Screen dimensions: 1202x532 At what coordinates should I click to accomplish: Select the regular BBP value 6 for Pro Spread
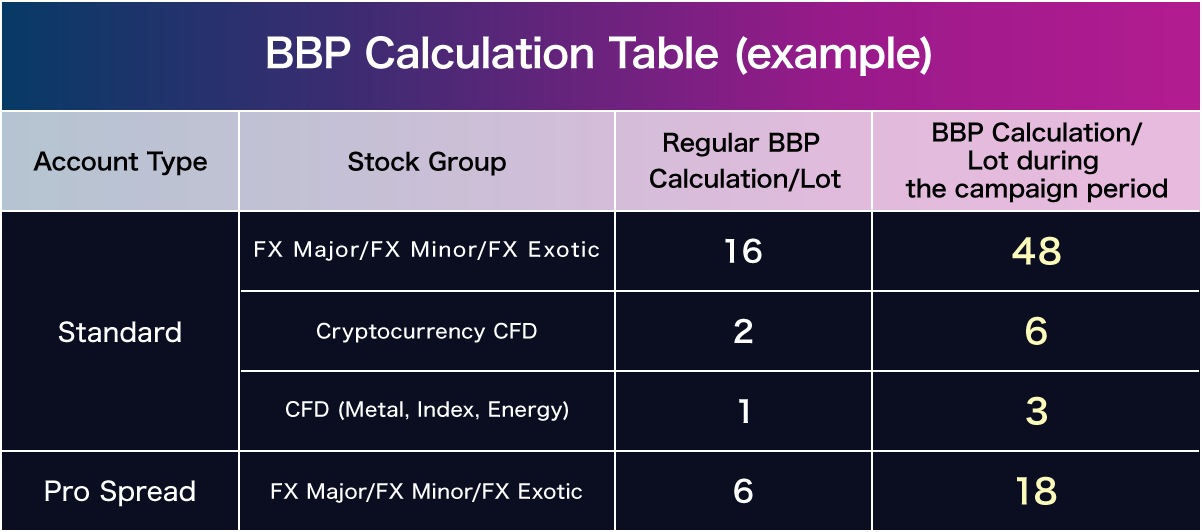[743, 492]
